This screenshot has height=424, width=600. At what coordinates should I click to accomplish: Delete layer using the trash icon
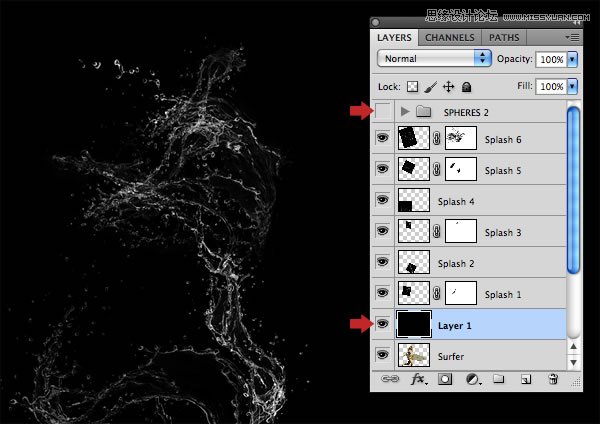point(553,380)
